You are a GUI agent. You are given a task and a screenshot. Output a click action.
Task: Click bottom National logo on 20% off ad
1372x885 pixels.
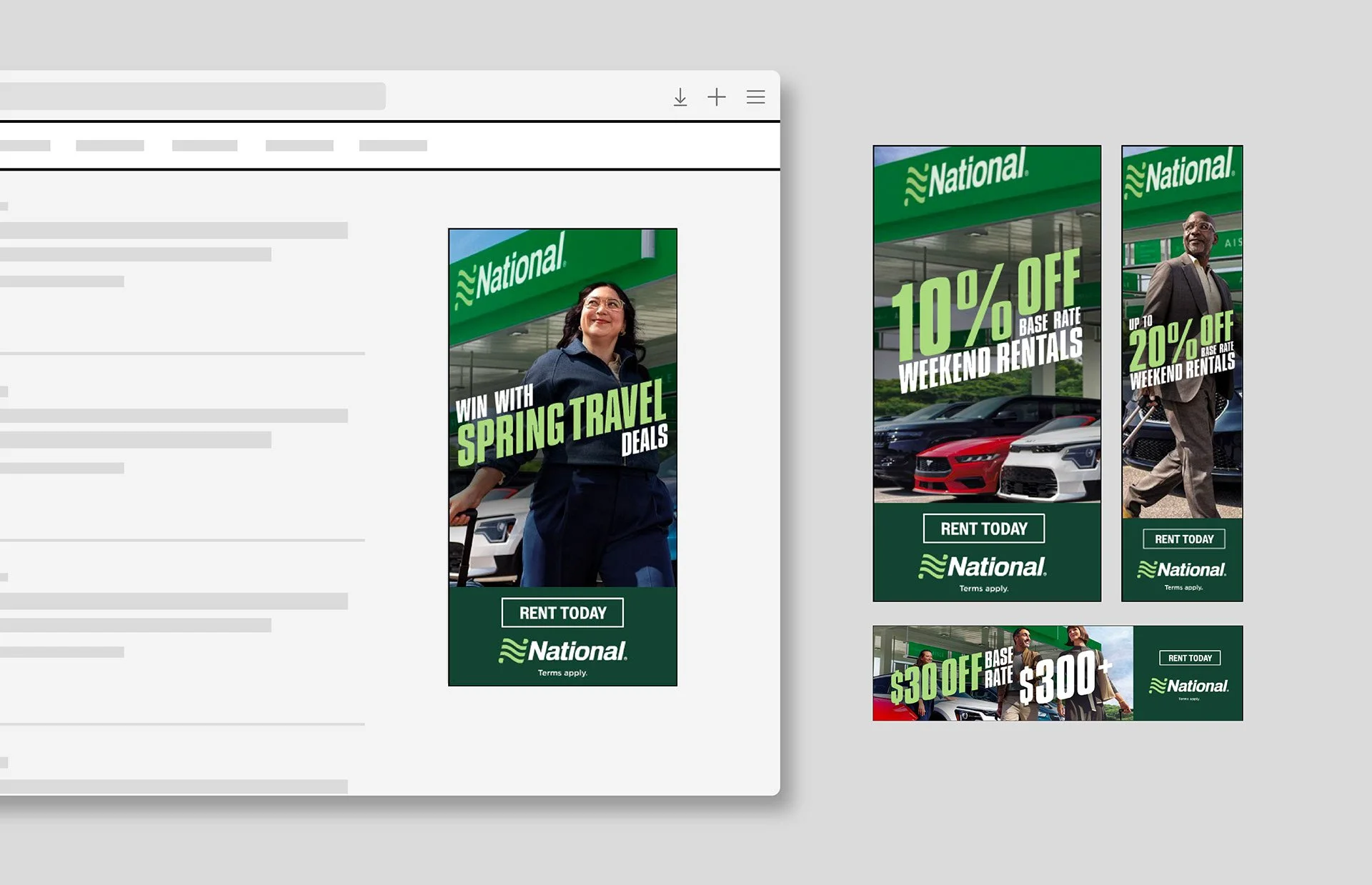[1182, 569]
